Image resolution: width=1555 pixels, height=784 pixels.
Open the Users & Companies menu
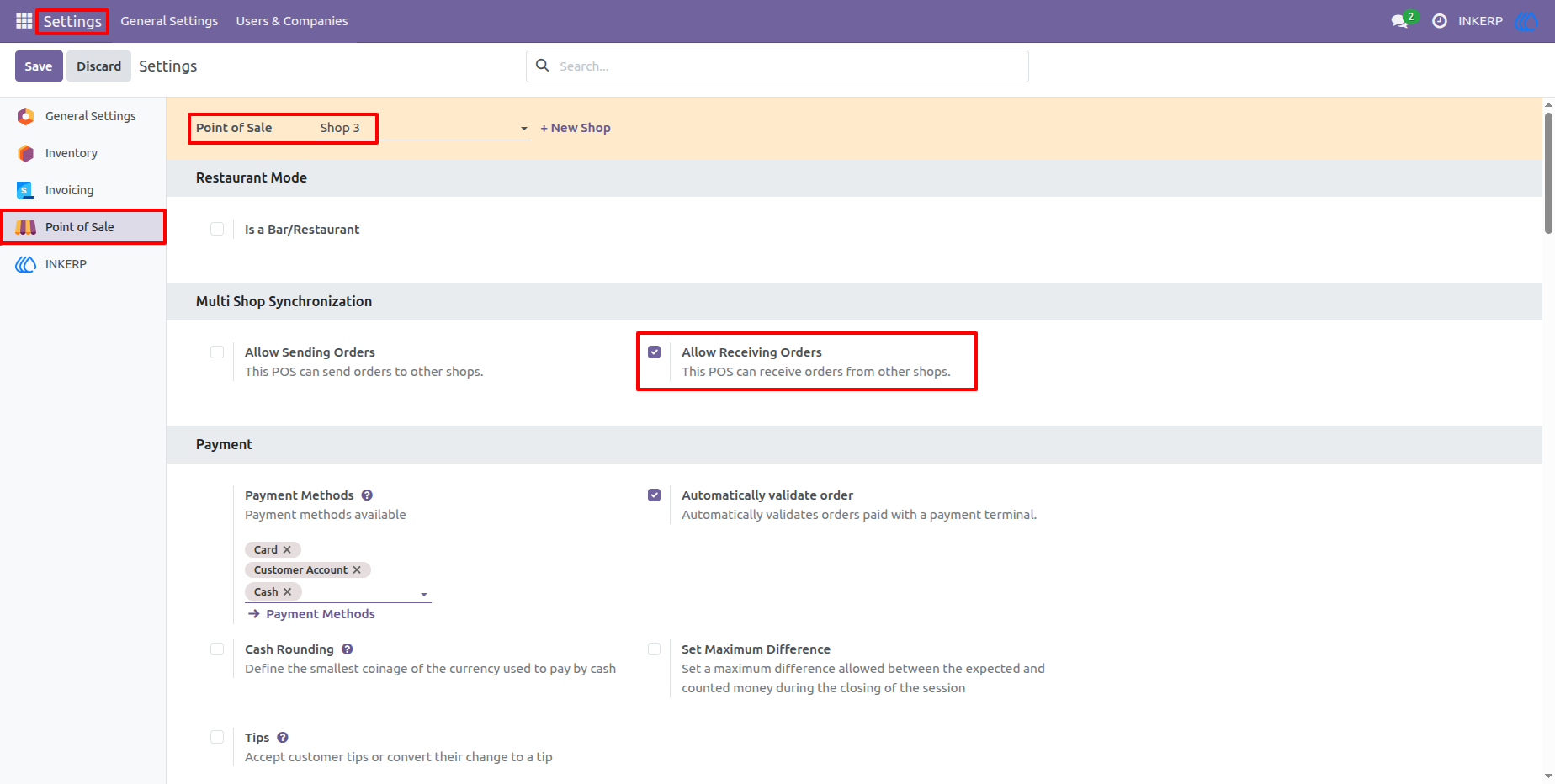click(x=292, y=21)
